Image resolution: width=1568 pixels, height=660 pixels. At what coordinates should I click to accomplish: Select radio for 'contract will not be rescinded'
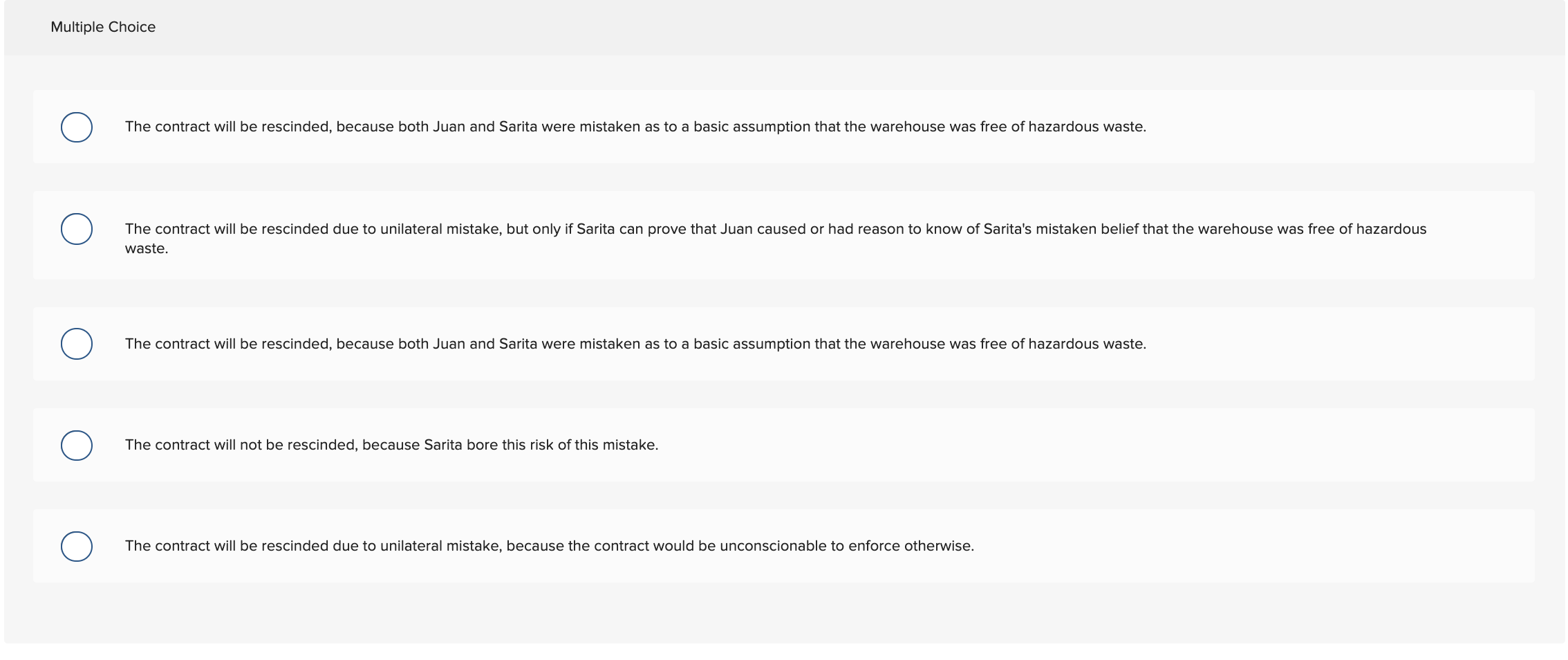pos(77,446)
